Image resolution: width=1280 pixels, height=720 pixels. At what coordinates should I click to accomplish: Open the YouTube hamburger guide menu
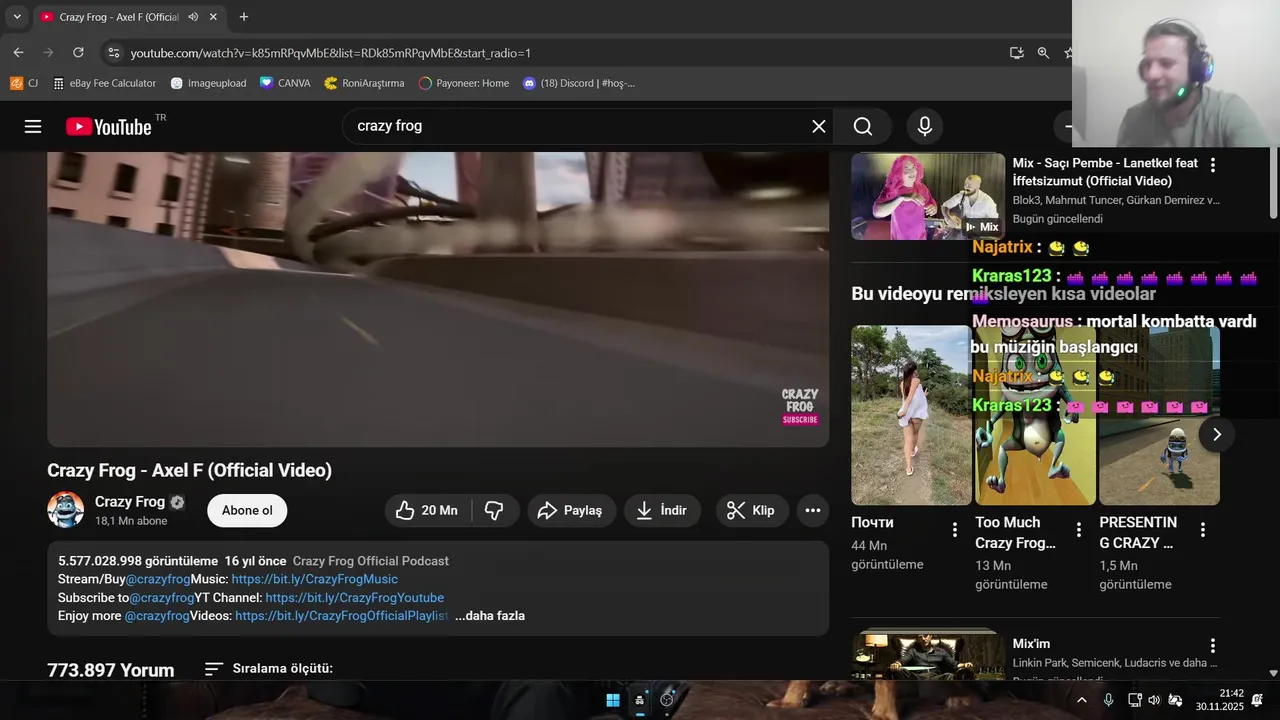33,126
